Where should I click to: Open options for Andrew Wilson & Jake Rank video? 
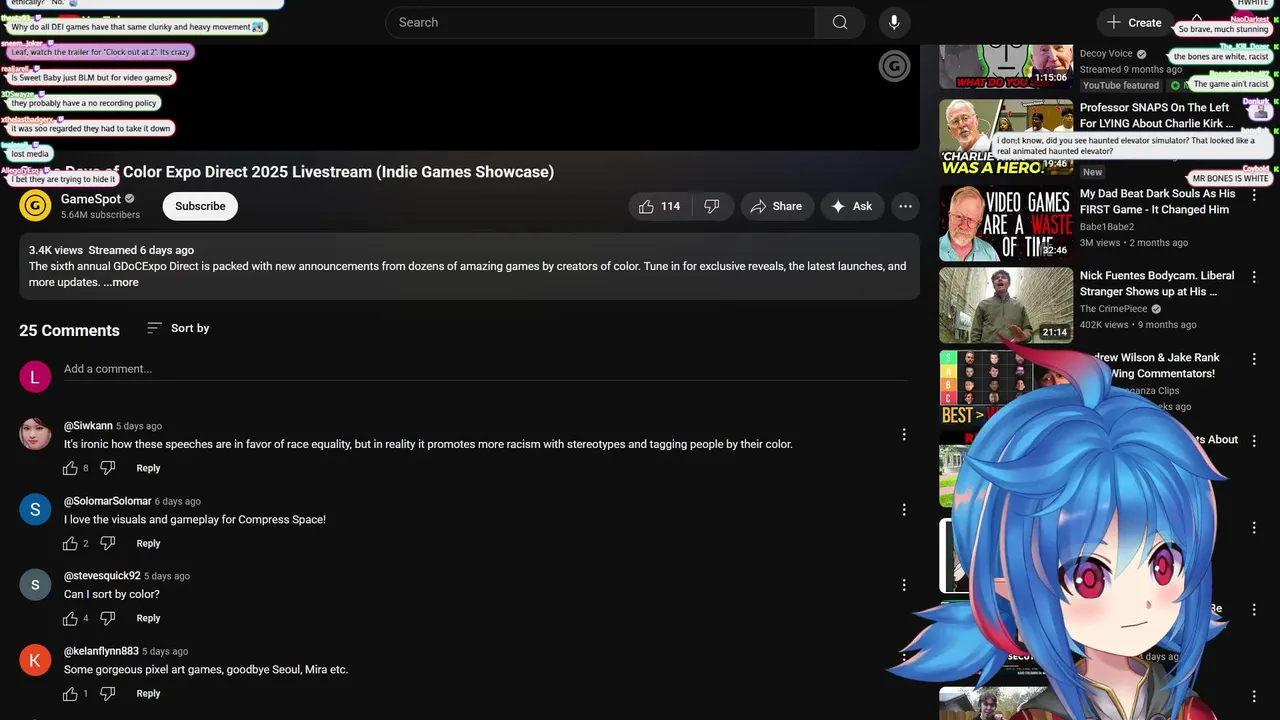tap(1254, 358)
